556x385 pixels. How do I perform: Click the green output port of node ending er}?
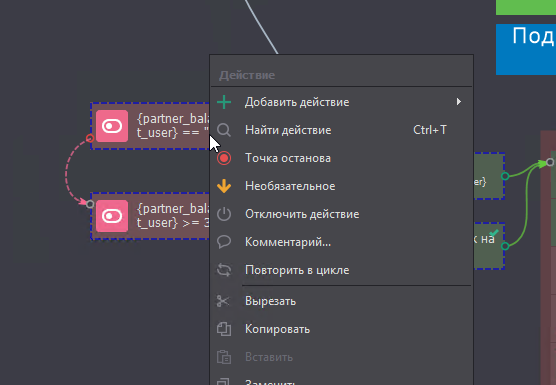point(505,176)
